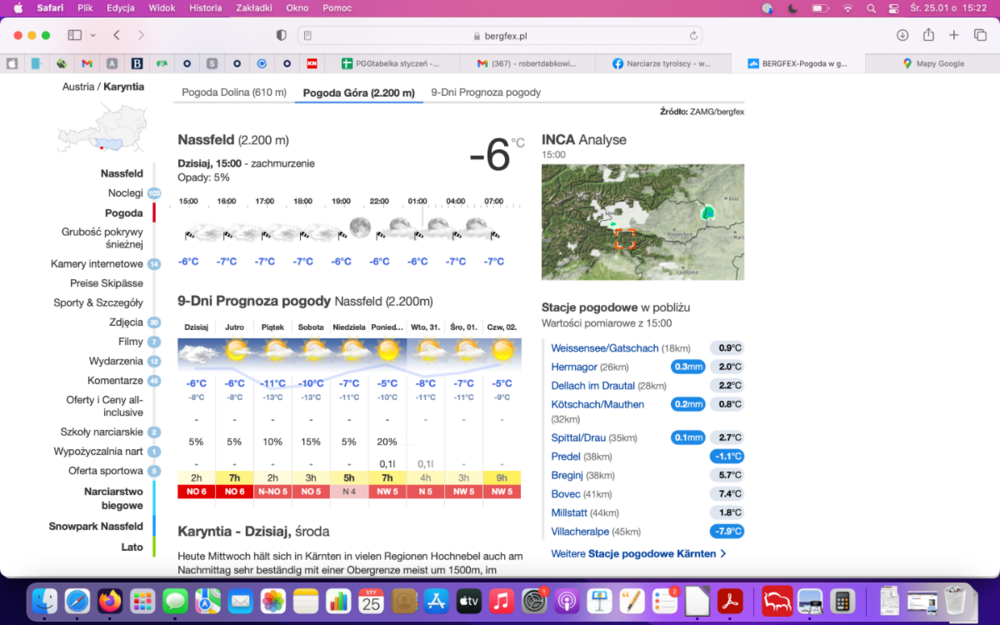Click the Weissensee/Gatschach weather station link

coord(604,348)
